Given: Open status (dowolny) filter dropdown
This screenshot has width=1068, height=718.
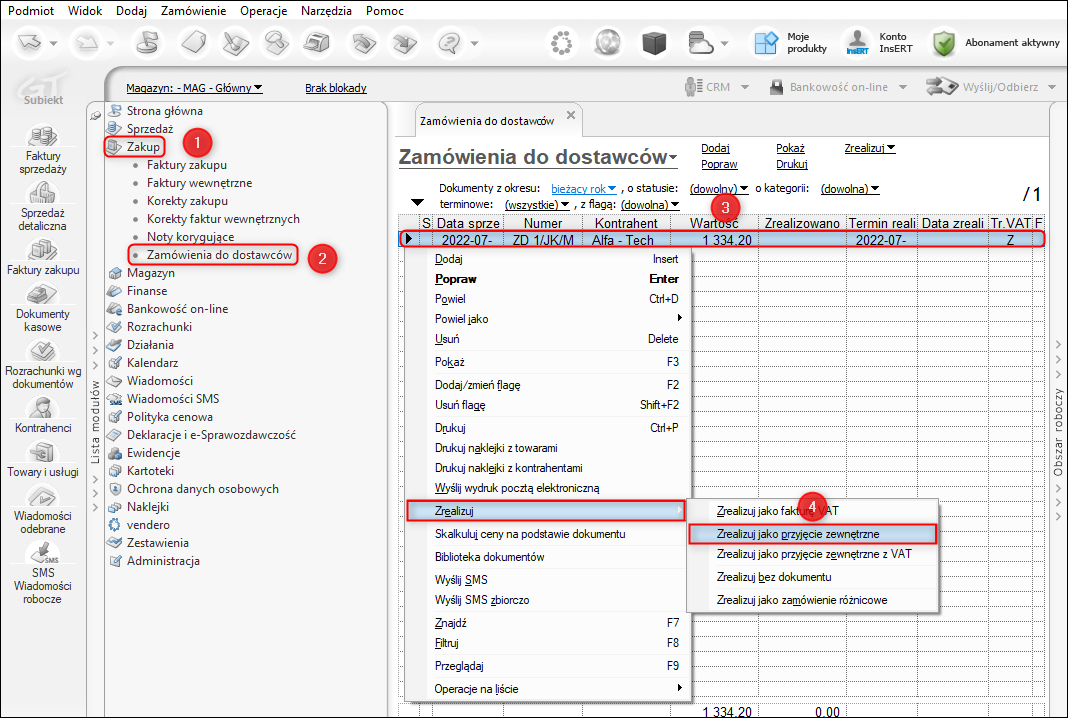Looking at the screenshot, I should (719, 189).
